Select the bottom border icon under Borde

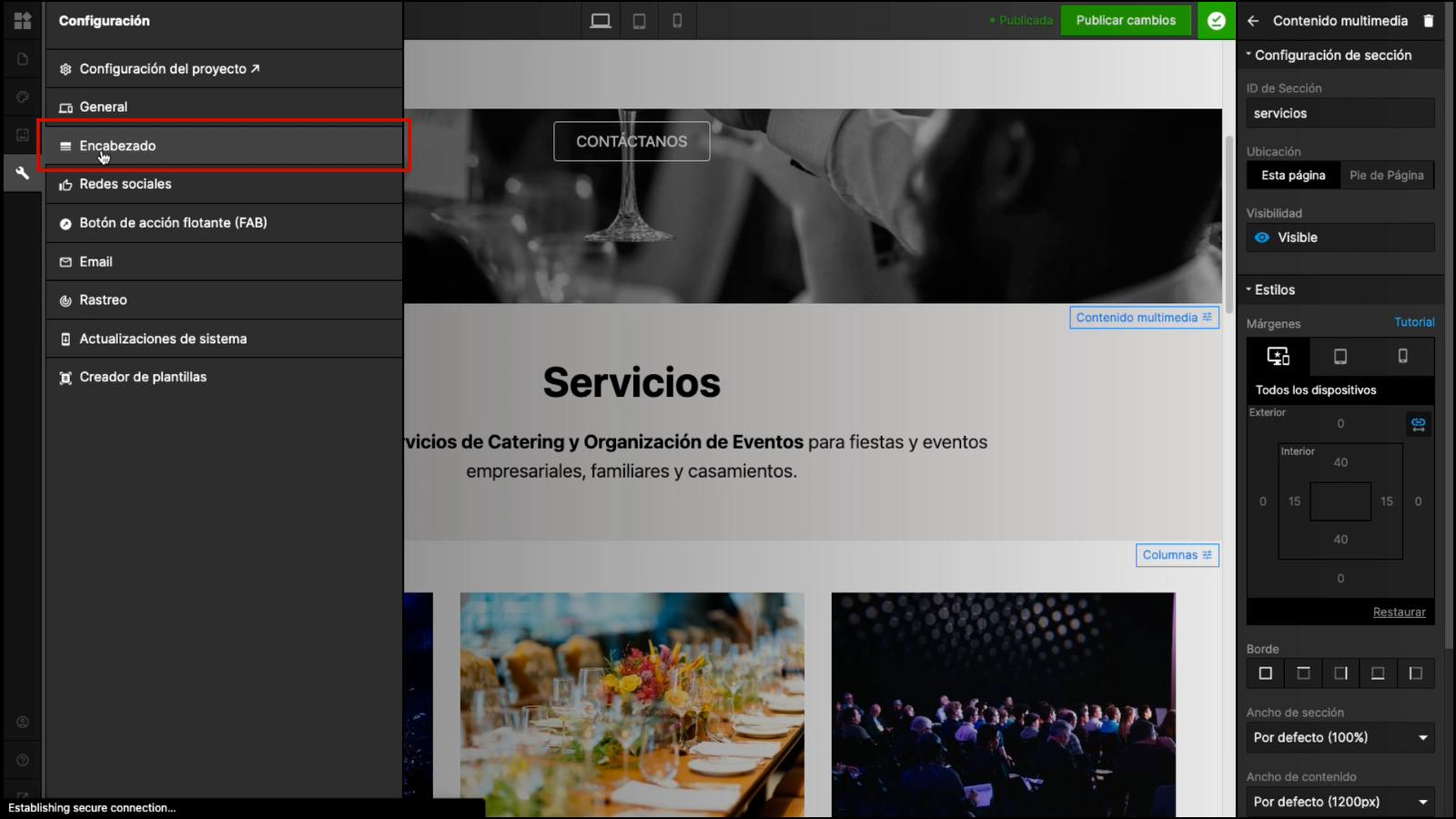point(1378,673)
